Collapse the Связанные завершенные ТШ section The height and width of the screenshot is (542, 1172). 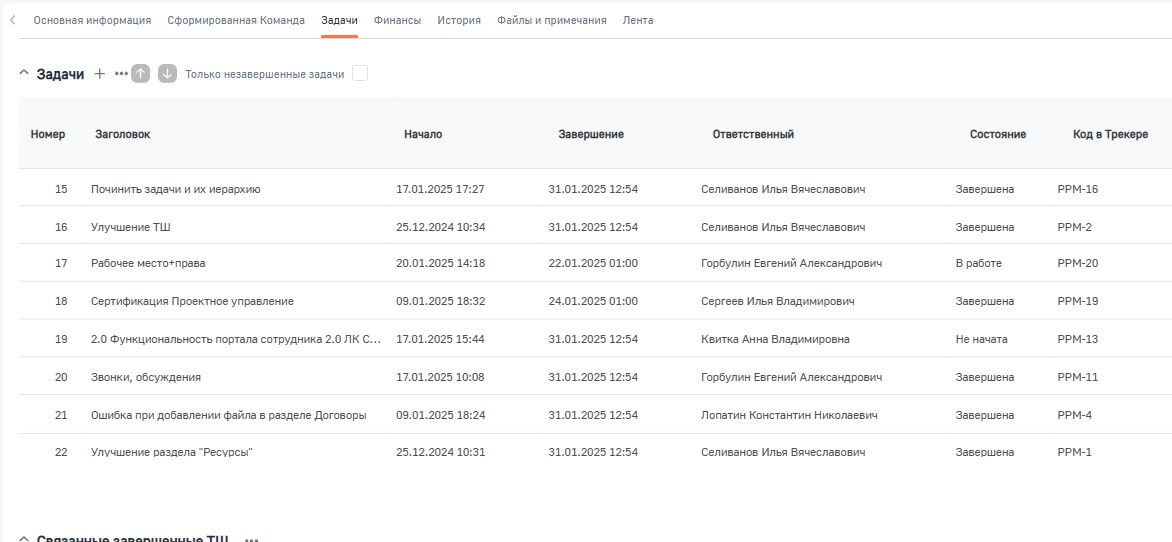(x=24, y=539)
